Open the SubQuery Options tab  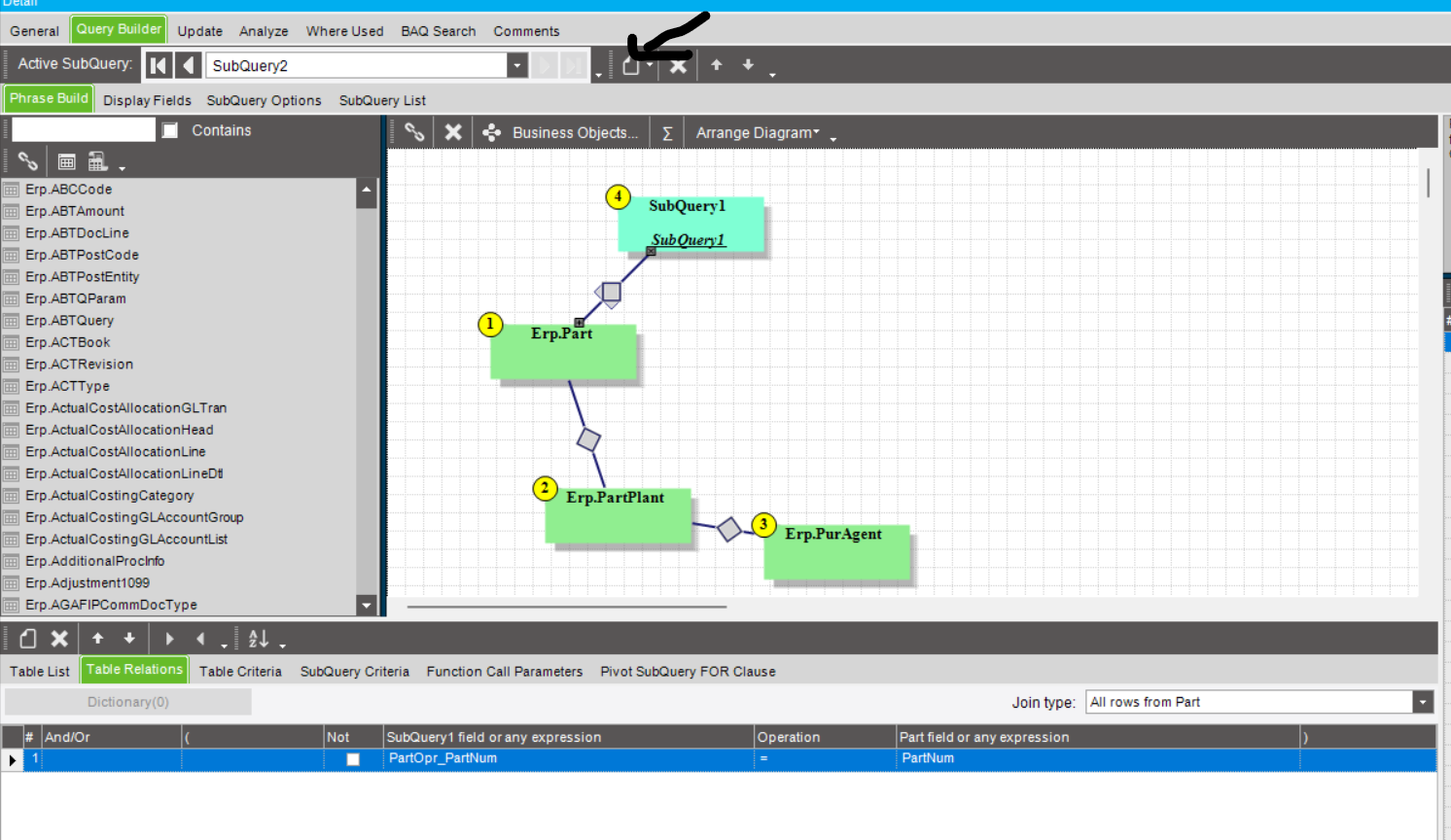coord(264,100)
